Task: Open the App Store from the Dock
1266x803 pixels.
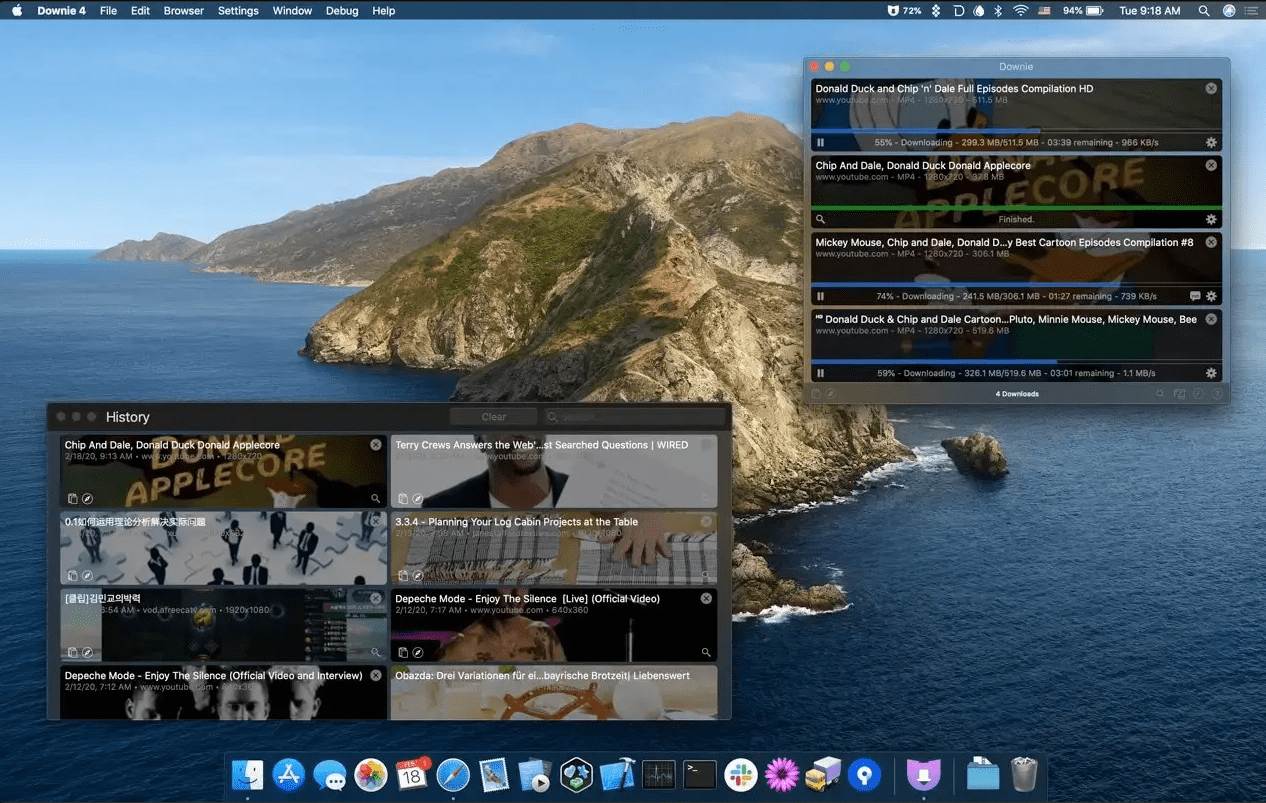Action: [289, 774]
